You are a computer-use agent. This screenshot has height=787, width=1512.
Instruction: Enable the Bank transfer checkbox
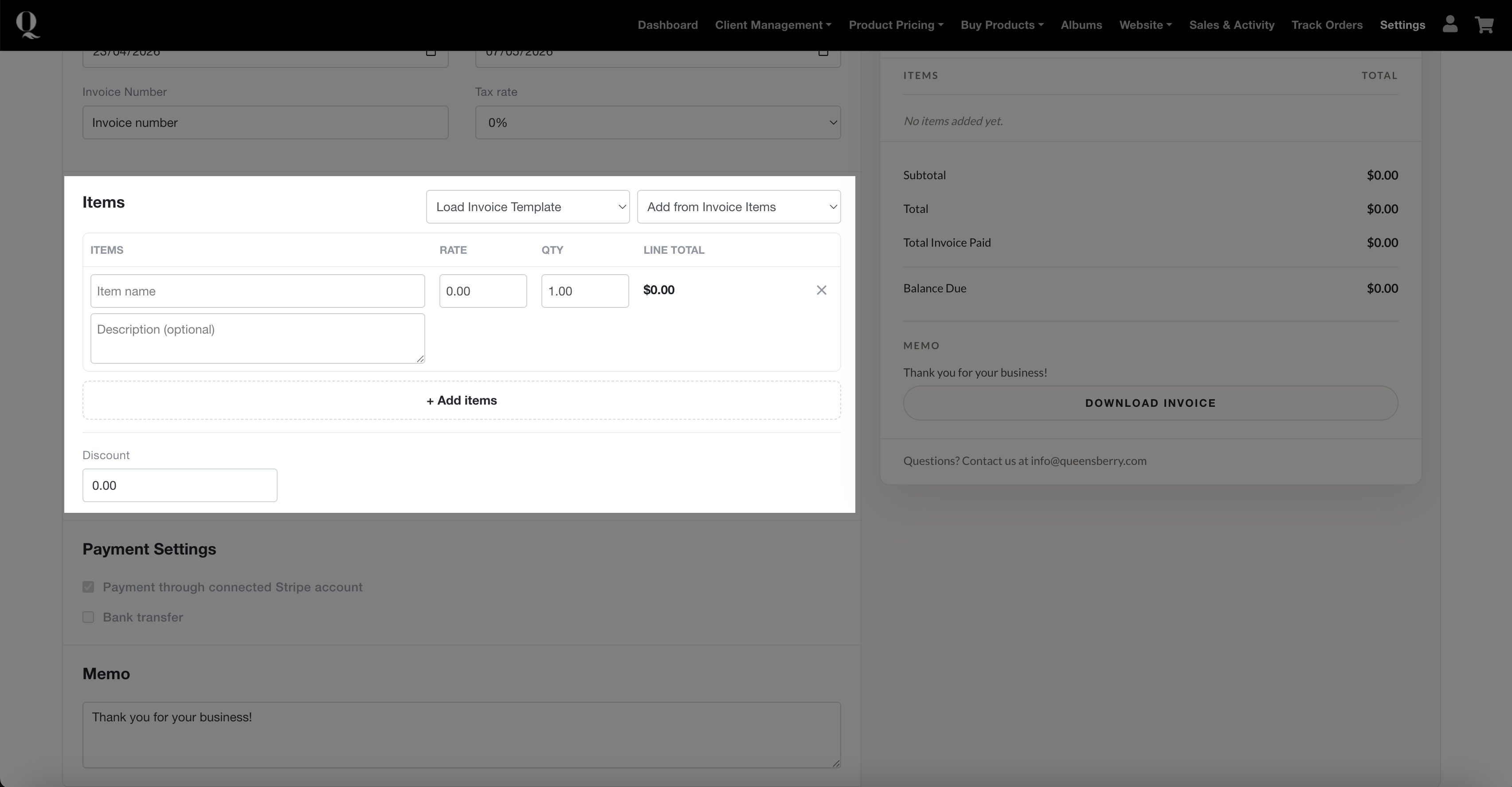(x=88, y=617)
